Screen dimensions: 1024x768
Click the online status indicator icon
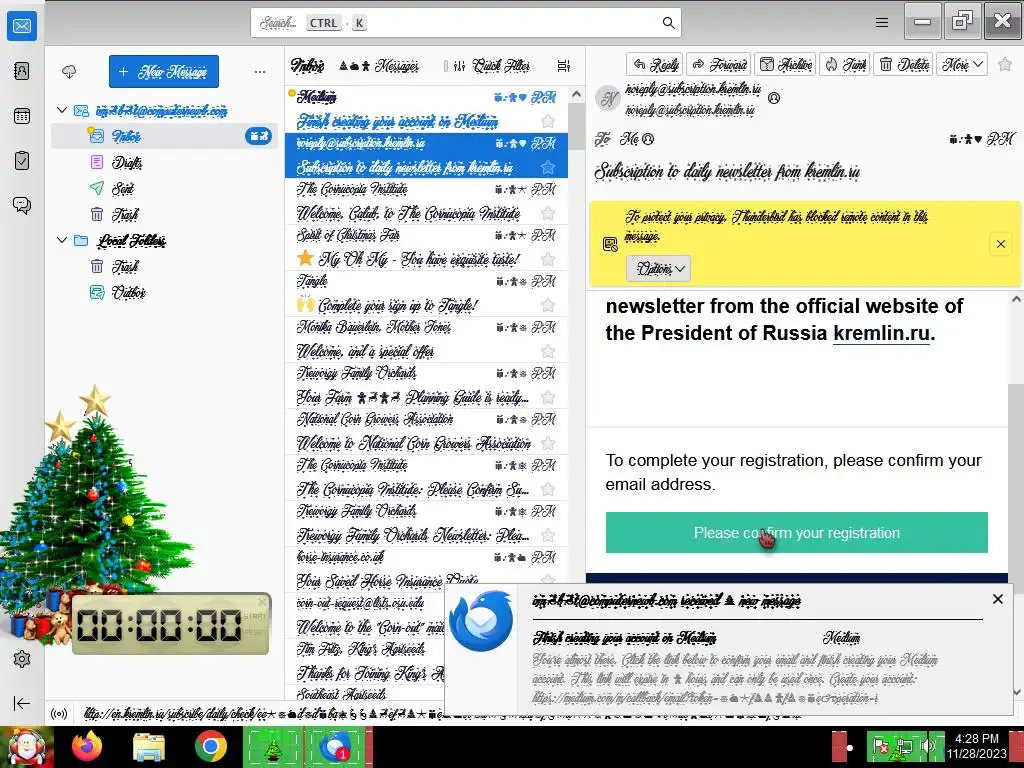tap(59, 714)
